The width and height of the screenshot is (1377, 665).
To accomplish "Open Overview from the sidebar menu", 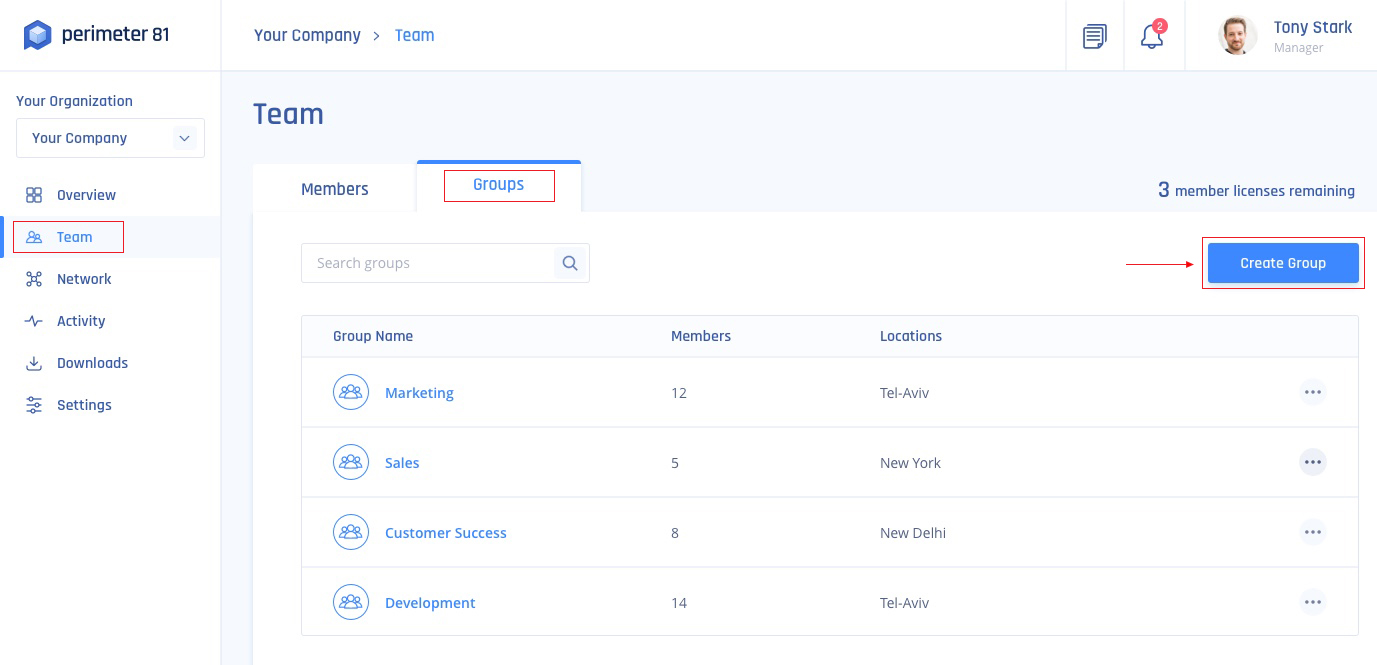I will (x=86, y=195).
